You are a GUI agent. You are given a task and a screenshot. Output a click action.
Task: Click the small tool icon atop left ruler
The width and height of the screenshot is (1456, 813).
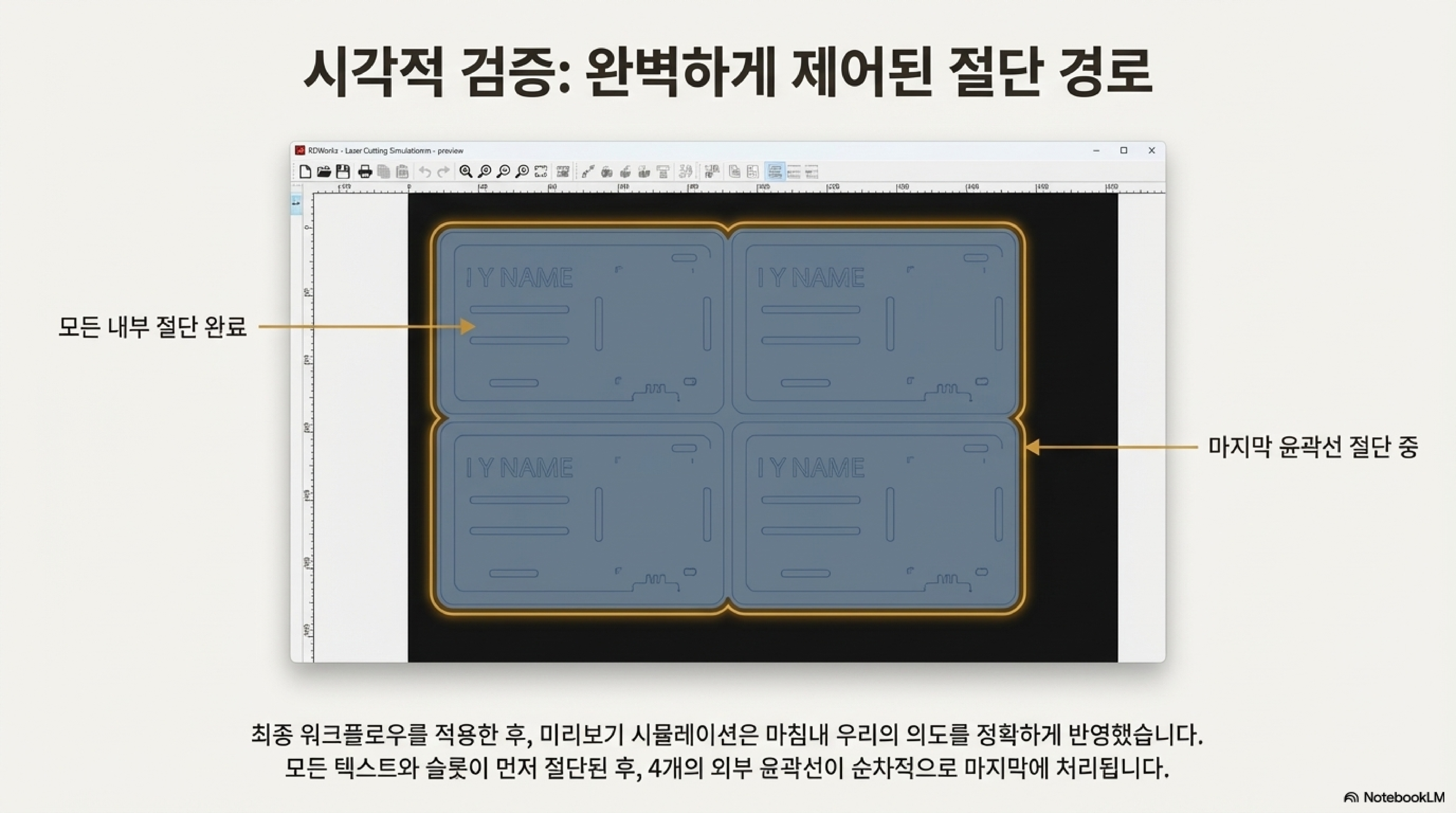click(x=296, y=202)
